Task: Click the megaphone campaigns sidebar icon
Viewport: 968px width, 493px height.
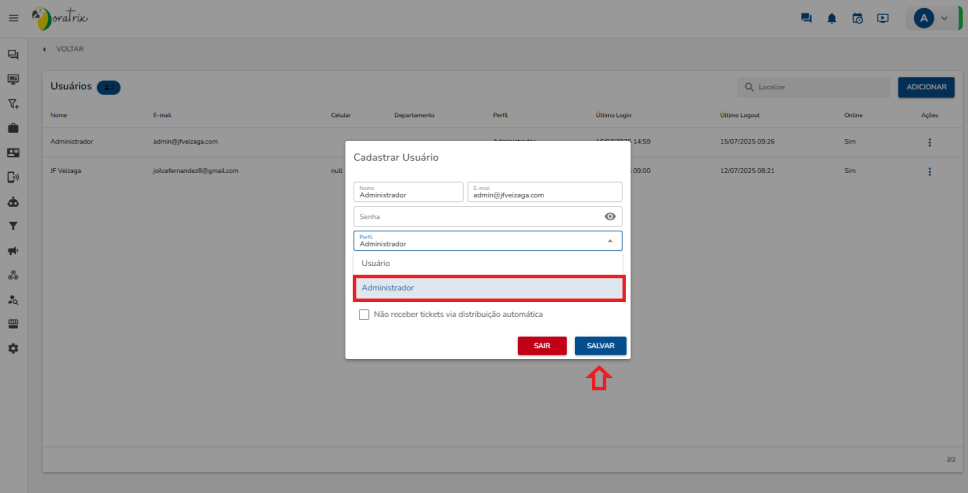Action: (x=14, y=250)
